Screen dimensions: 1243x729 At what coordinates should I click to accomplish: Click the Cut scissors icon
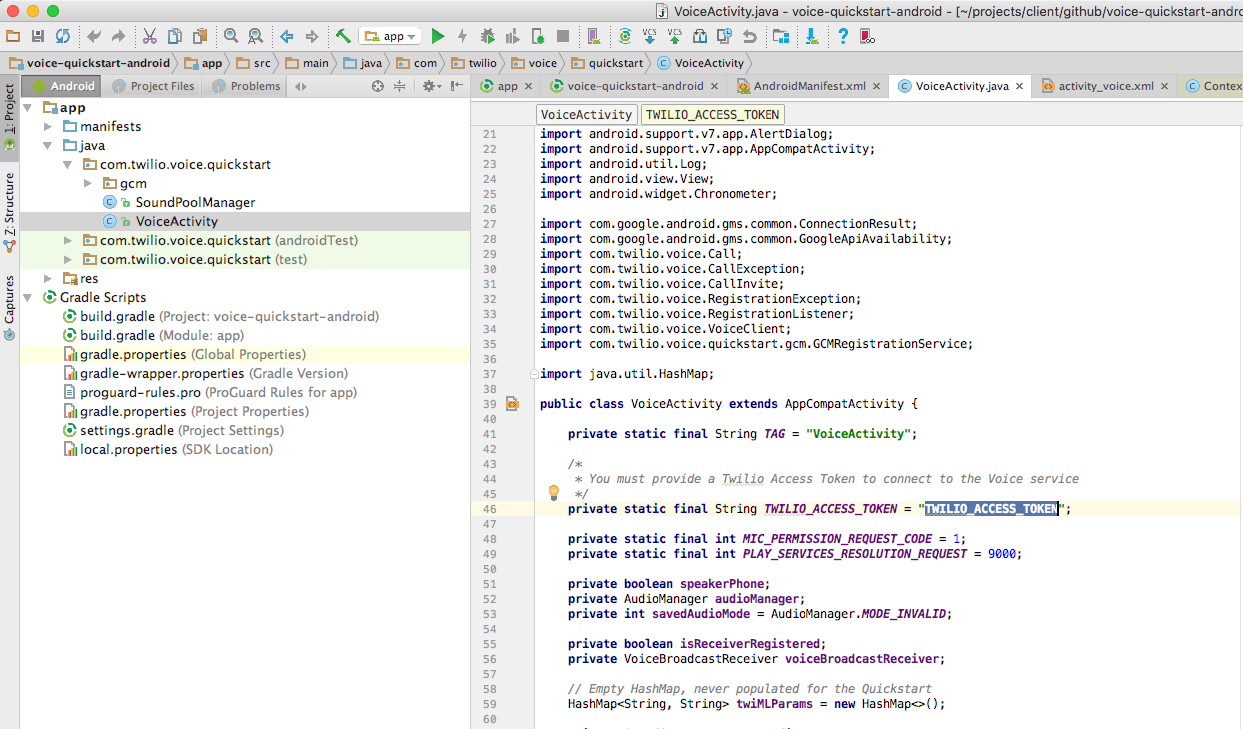click(150, 36)
